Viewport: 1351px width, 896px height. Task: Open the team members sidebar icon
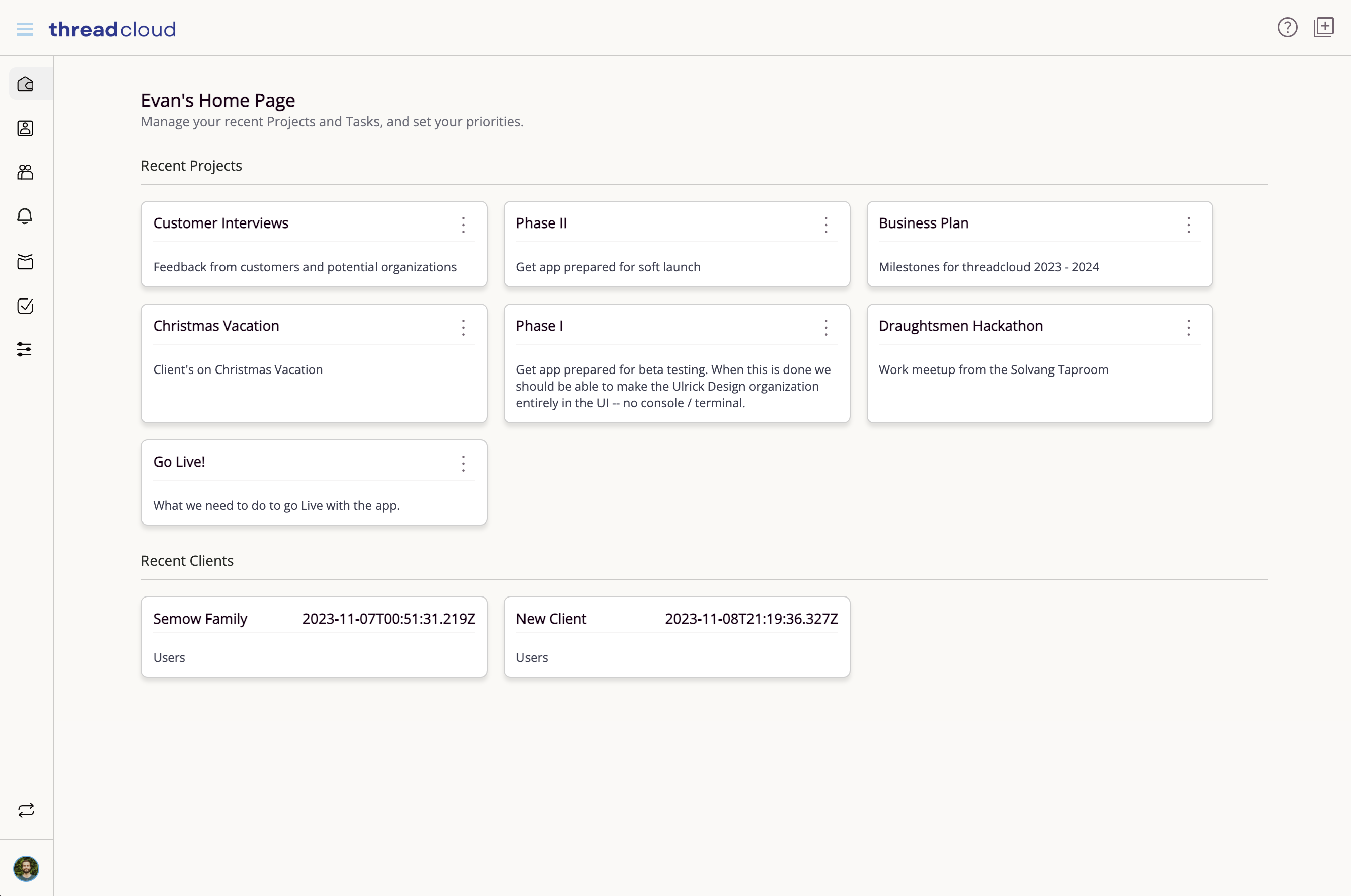click(25, 172)
